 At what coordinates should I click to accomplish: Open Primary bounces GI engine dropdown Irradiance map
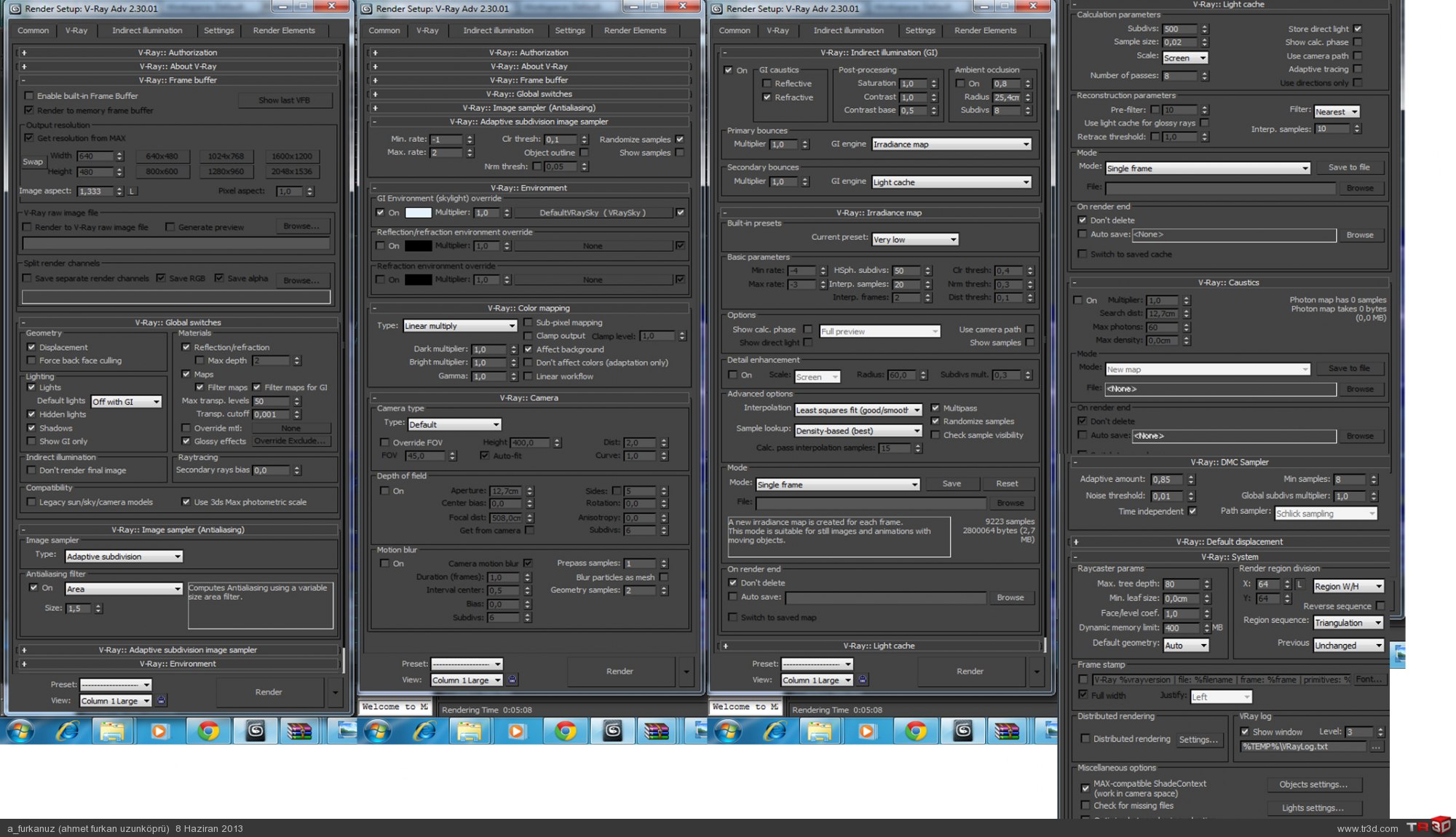tap(951, 144)
